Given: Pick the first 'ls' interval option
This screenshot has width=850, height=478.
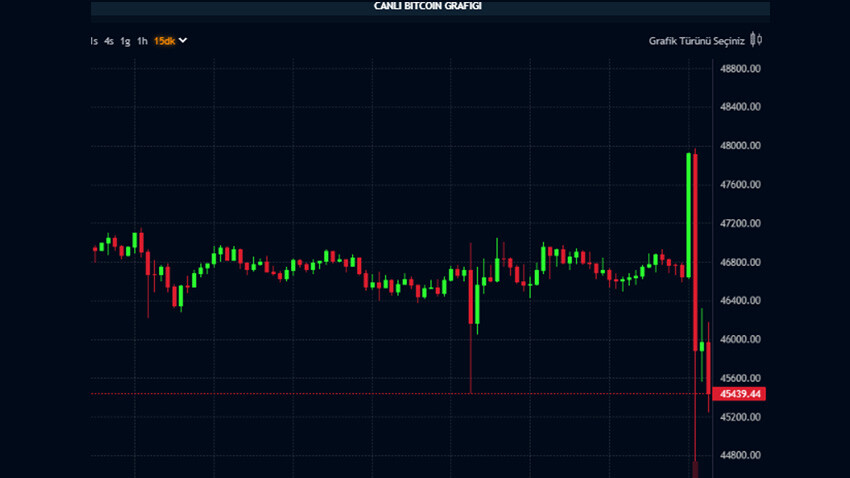Looking at the screenshot, I should [94, 41].
